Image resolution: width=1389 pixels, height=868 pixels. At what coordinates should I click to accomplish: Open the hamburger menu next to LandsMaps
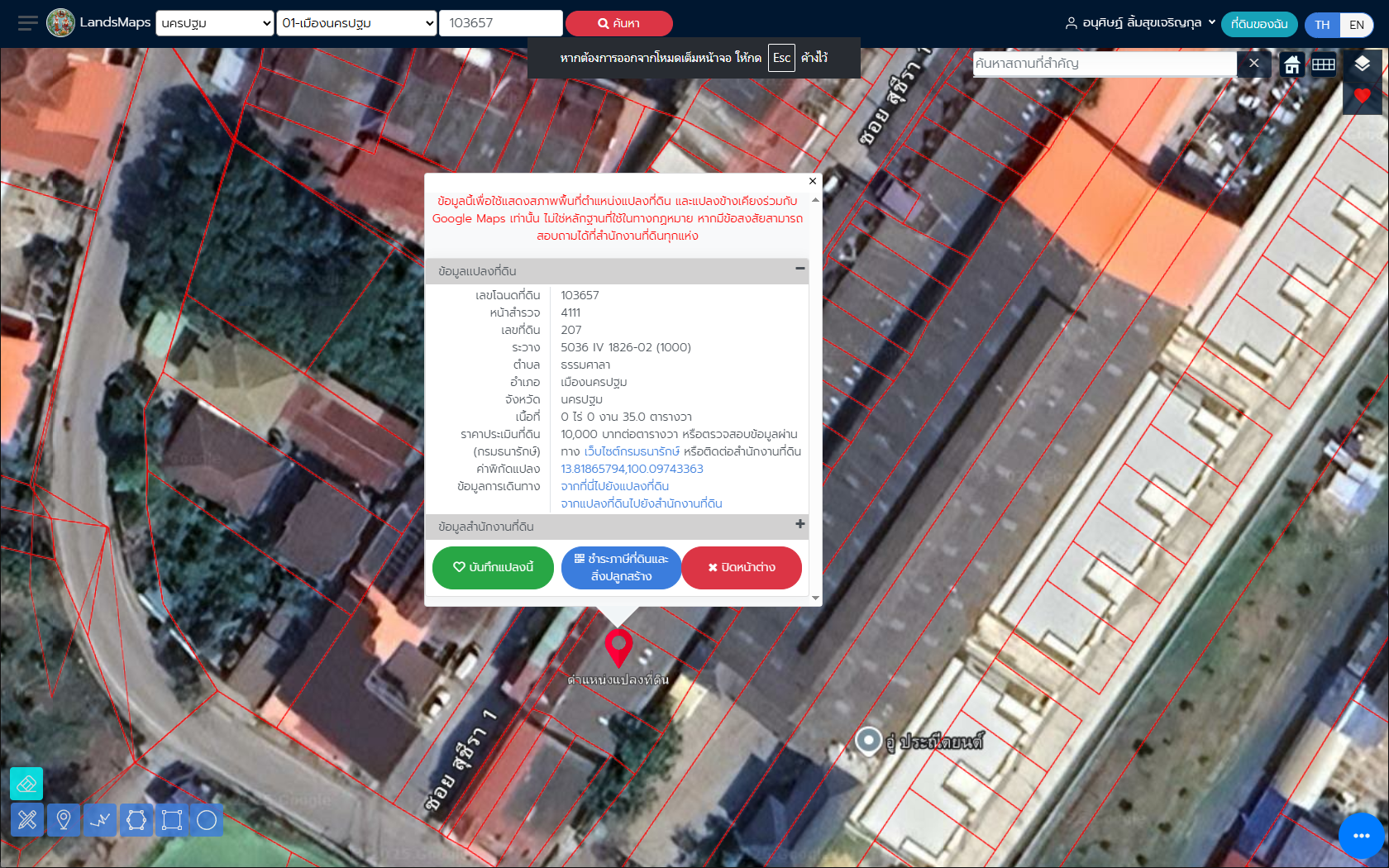pos(27,23)
